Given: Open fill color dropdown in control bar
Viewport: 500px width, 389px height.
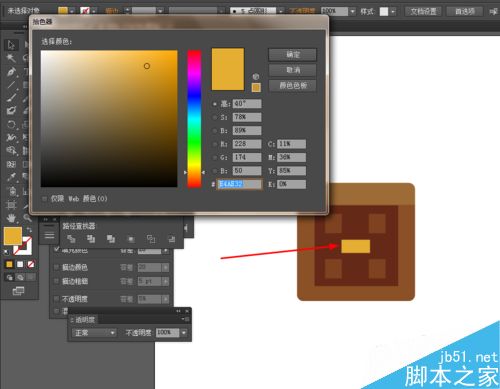Looking at the screenshot, I should (71, 11).
